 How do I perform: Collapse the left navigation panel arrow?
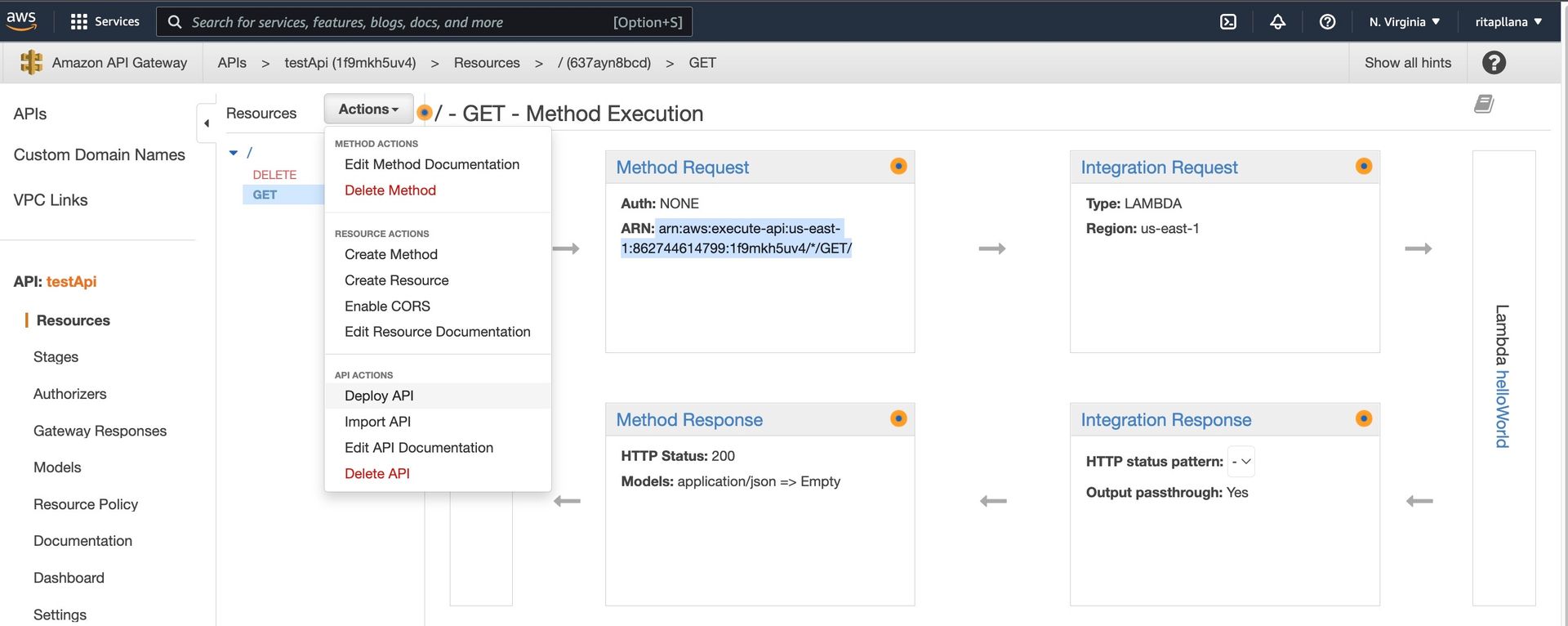(207, 123)
